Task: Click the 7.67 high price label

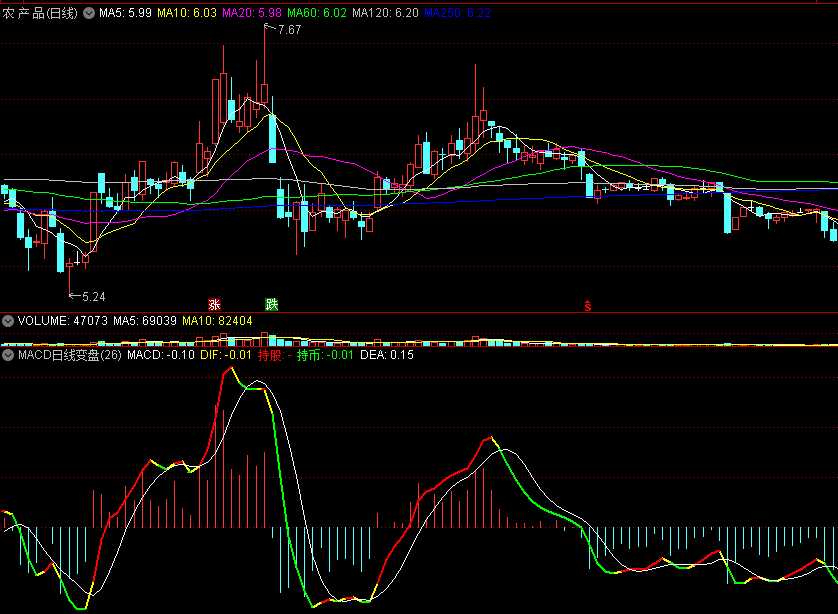Action: point(289,30)
